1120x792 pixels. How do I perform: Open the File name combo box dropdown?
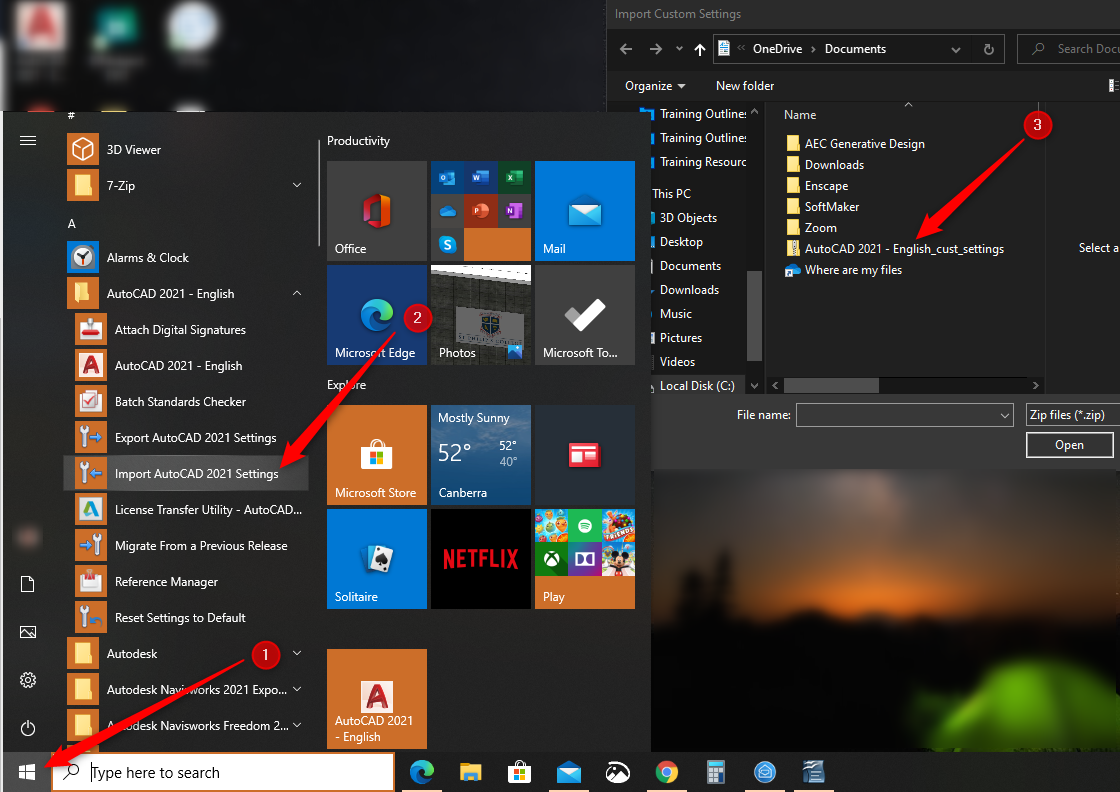[x=1004, y=416]
